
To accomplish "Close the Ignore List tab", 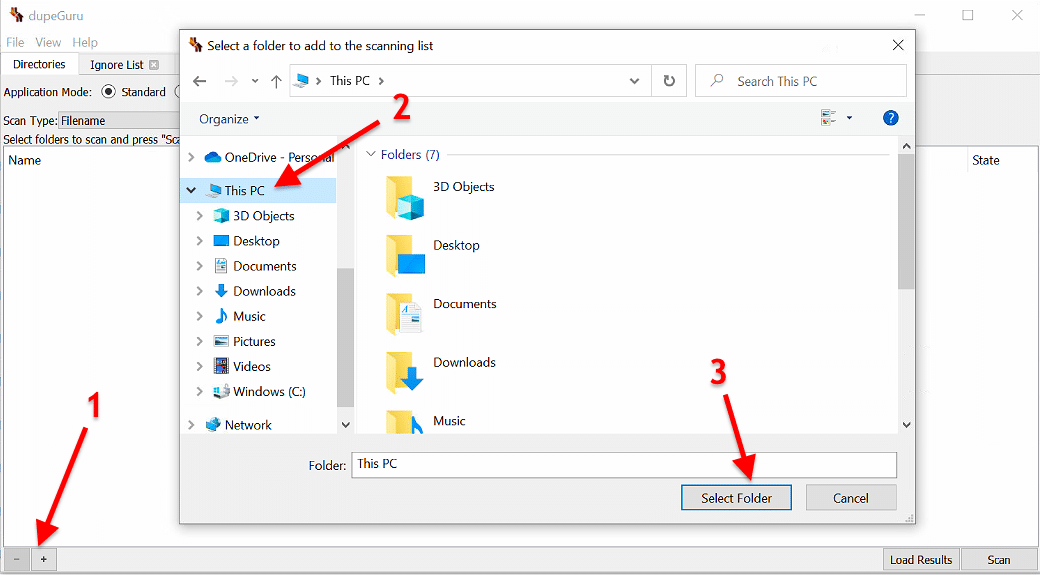I will click(x=154, y=64).
